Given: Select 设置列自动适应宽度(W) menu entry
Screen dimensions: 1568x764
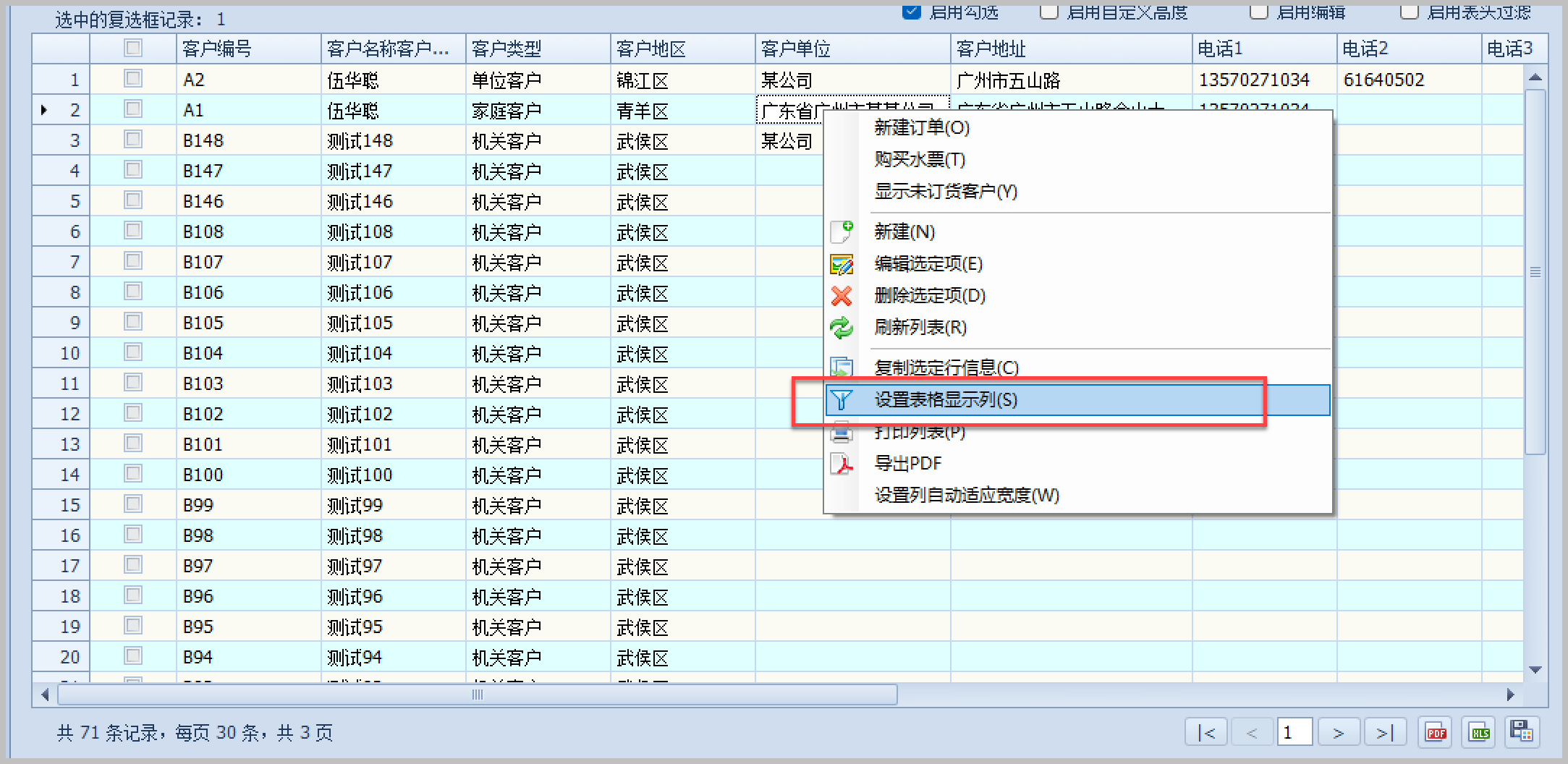Looking at the screenshot, I should pyautogui.click(x=1077, y=496).
